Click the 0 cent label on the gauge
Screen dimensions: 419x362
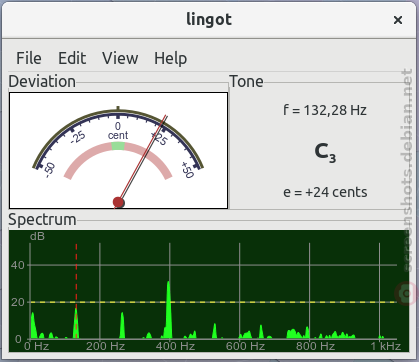coord(118,131)
